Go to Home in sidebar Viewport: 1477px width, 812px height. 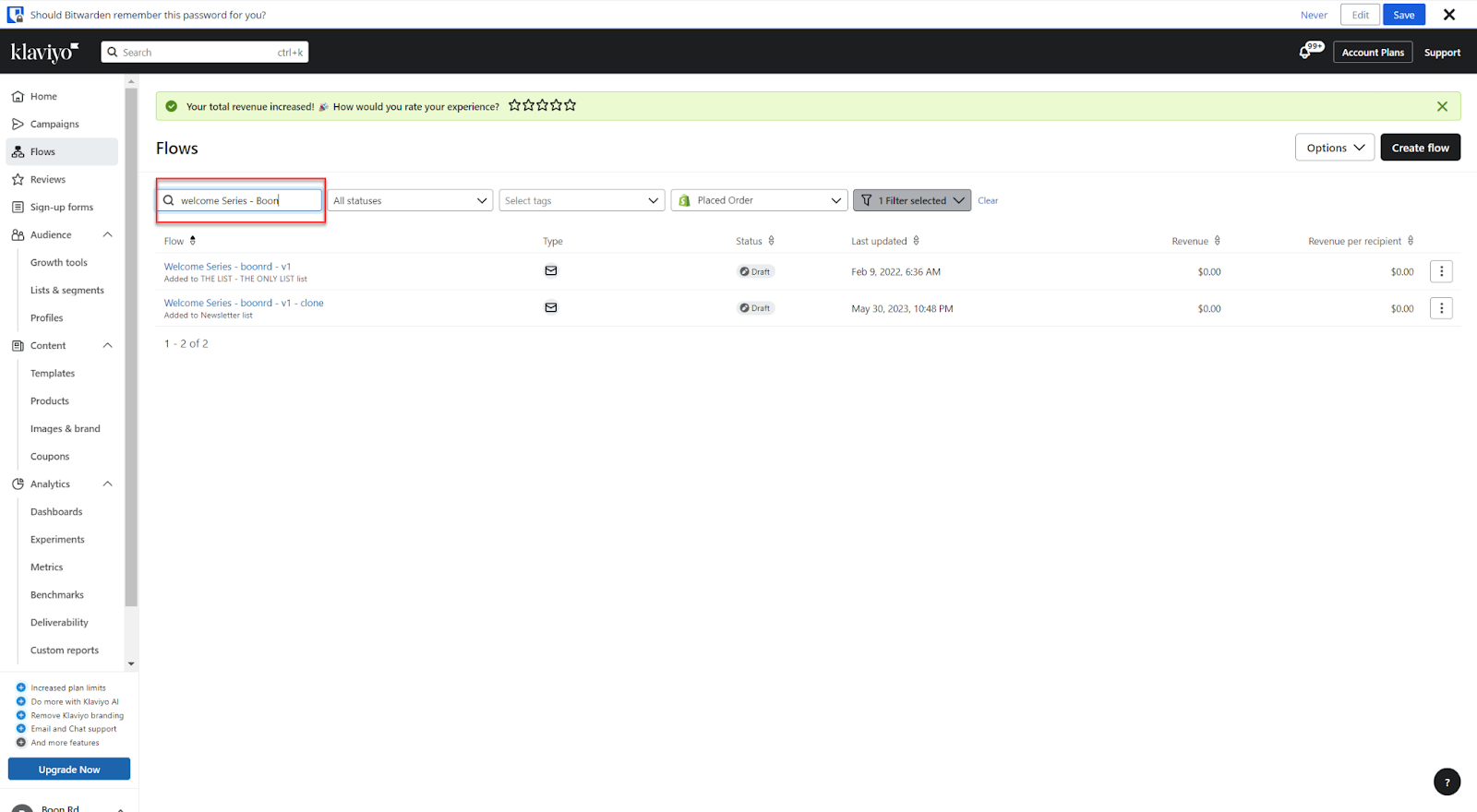(x=62, y=96)
